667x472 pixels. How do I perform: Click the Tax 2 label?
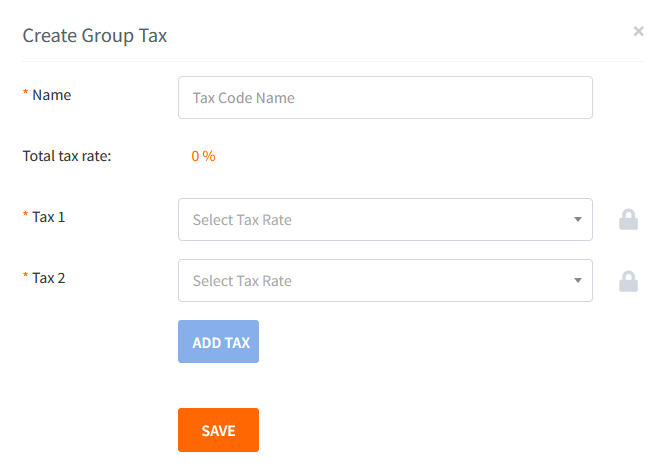coord(49,278)
